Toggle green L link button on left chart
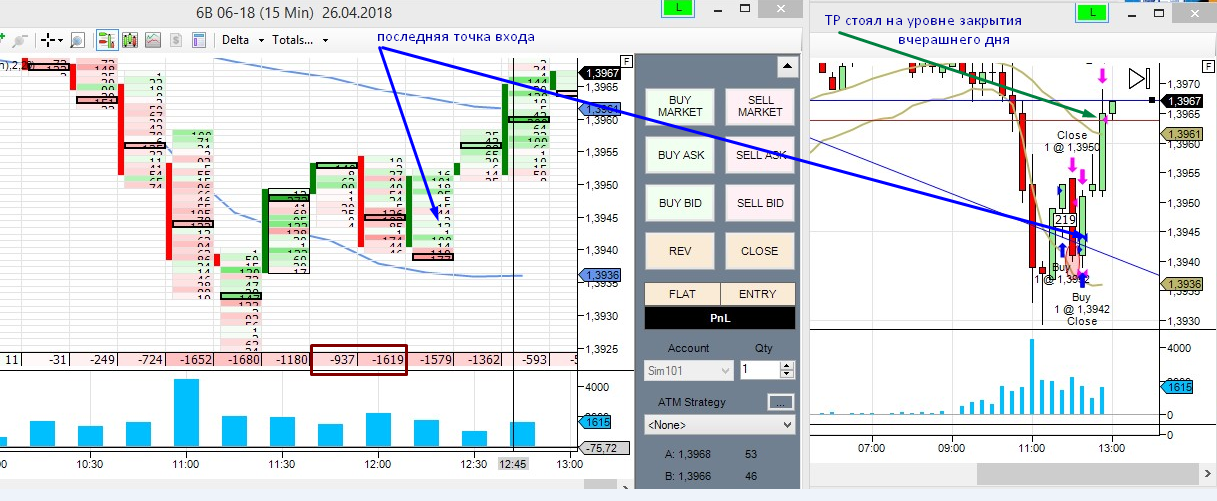 [678, 6]
